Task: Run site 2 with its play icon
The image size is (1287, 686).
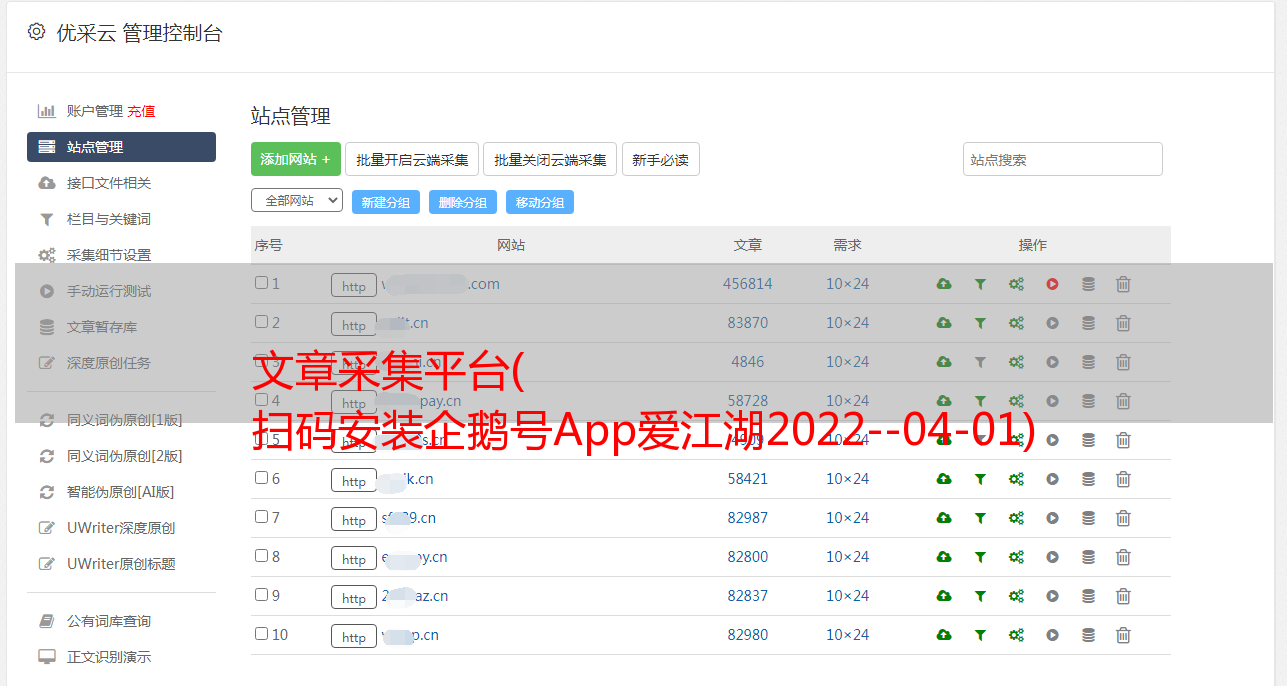Action: click(x=1052, y=323)
